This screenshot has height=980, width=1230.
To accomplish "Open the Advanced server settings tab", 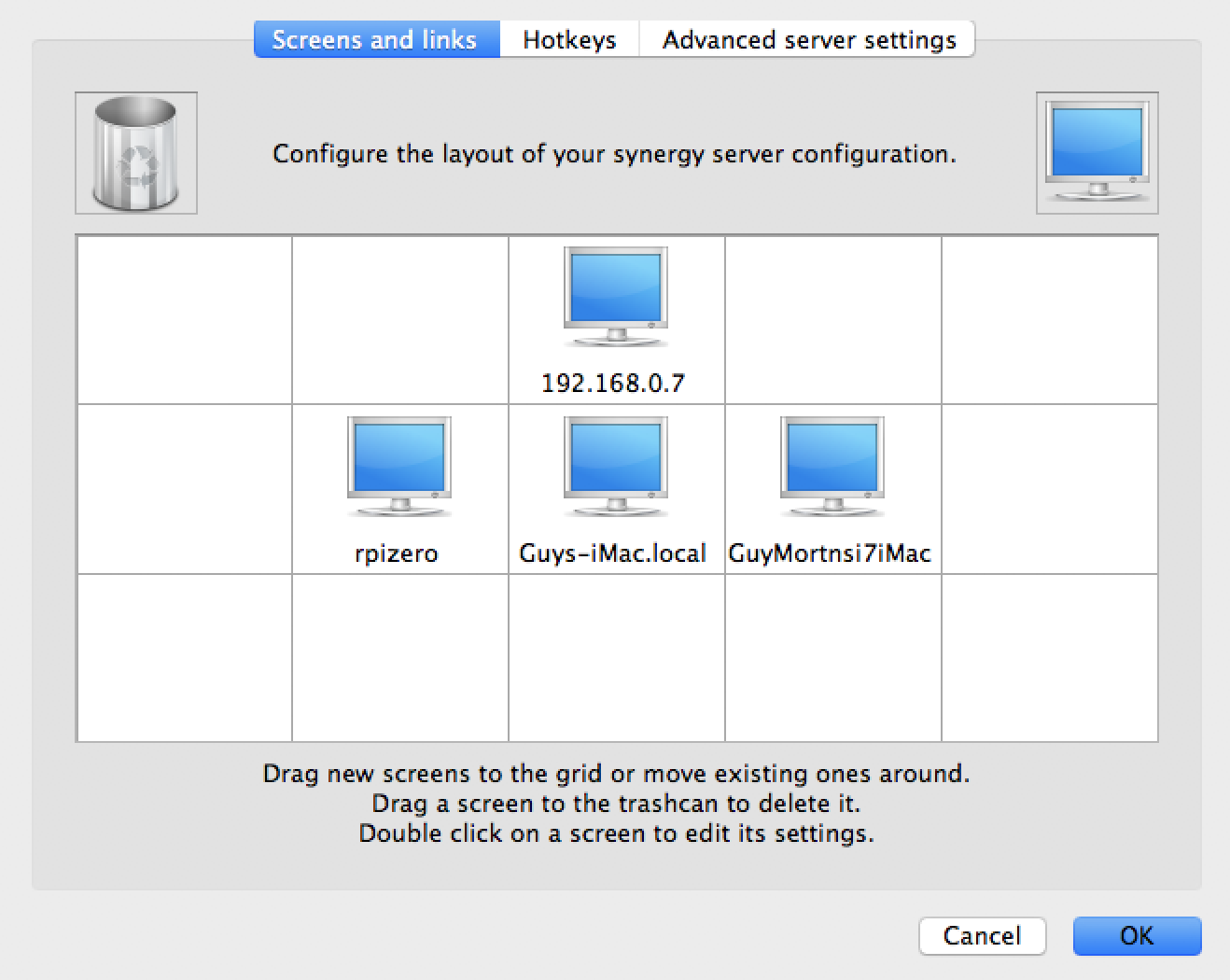I will click(808, 39).
